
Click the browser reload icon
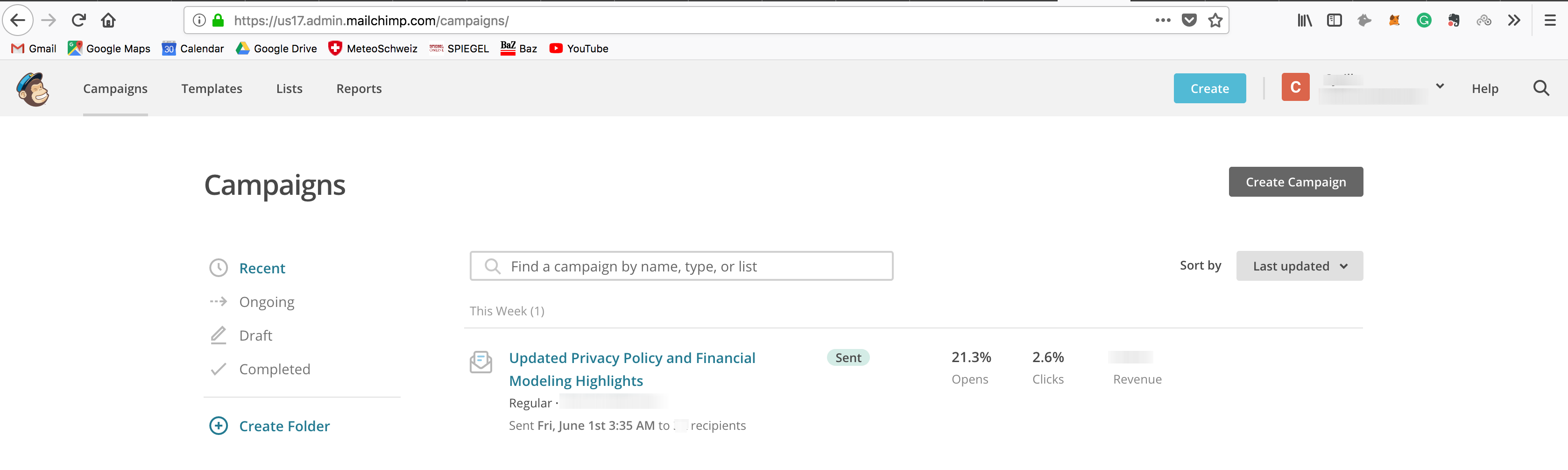click(x=78, y=21)
